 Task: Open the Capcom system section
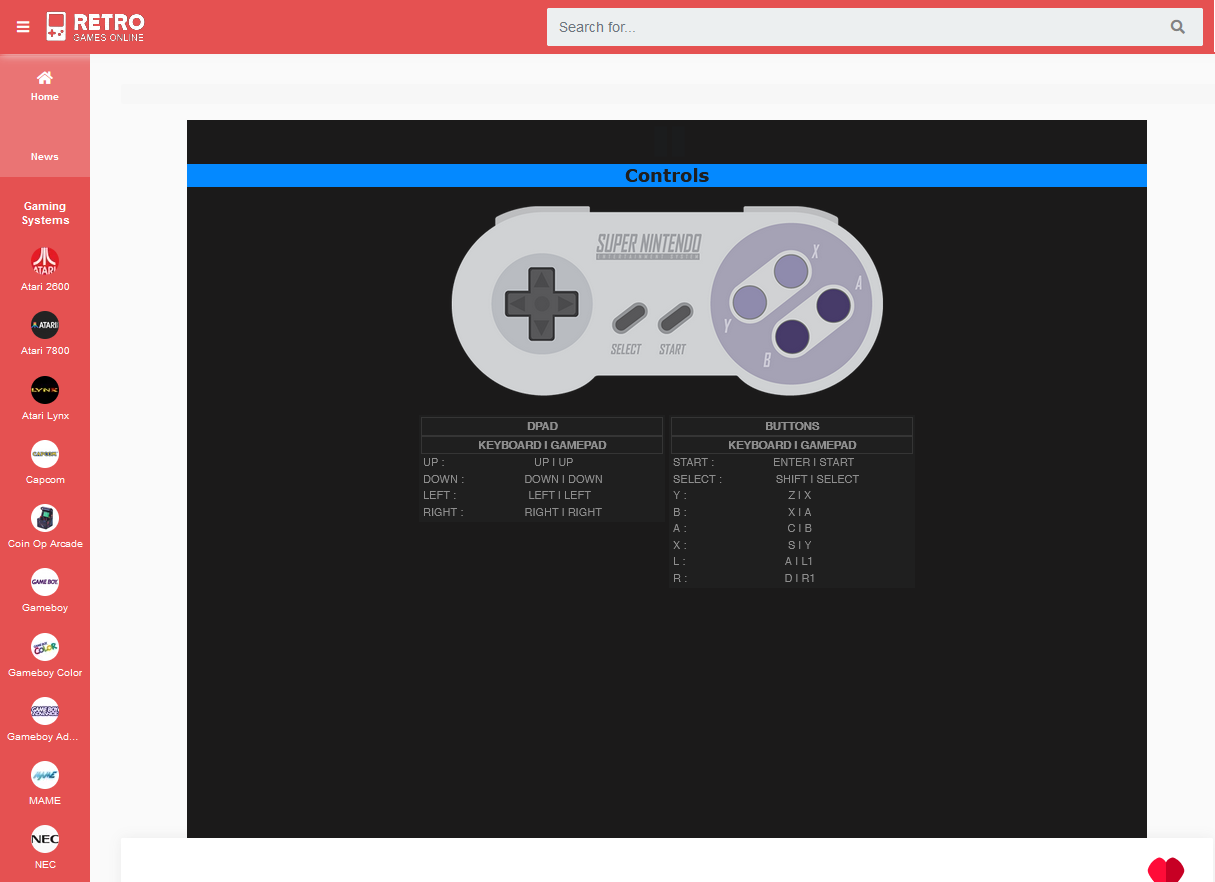point(44,454)
